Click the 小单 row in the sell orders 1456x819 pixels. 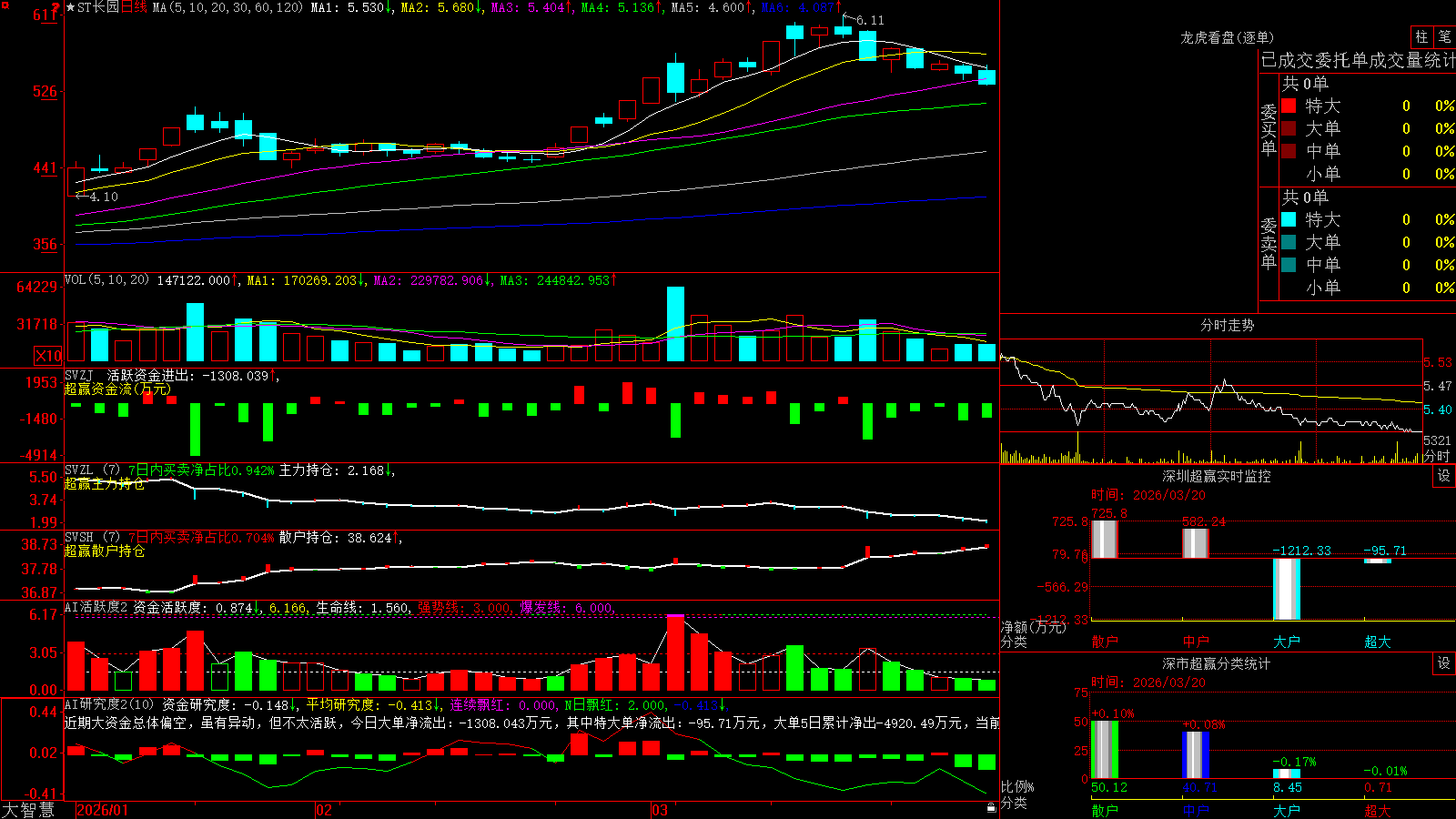(1368, 288)
